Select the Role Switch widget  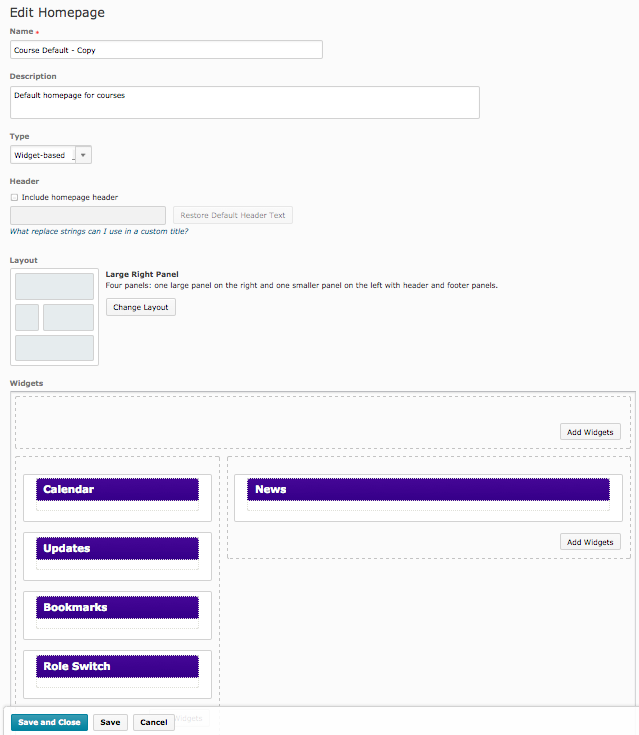click(x=117, y=667)
